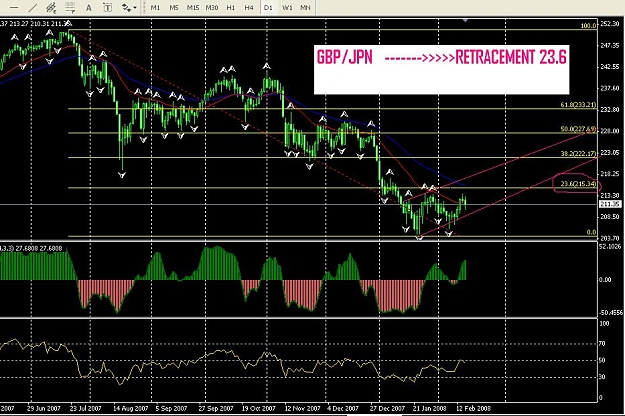
Task: Switch chart to MN monthly timeframe
Action: click(x=305, y=8)
